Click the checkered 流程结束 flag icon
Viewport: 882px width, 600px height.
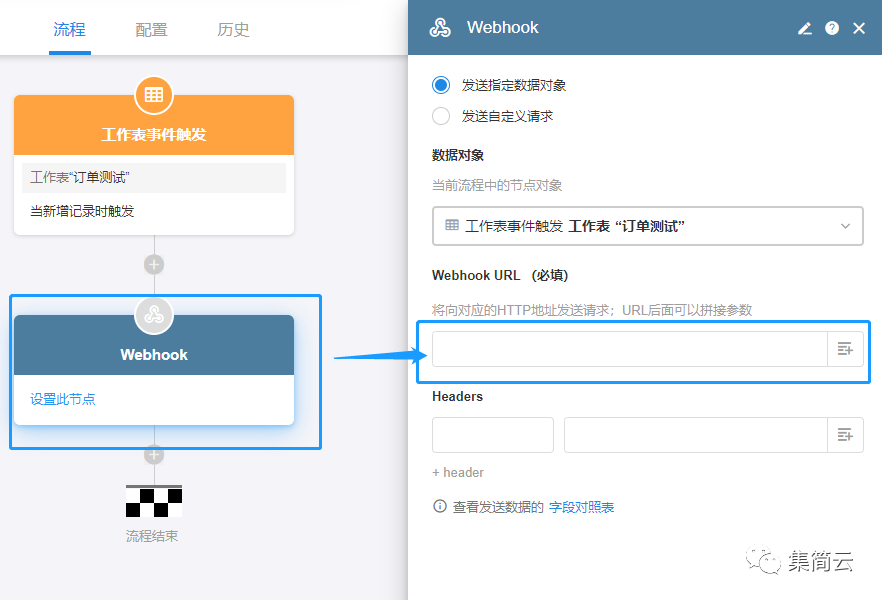[154, 501]
